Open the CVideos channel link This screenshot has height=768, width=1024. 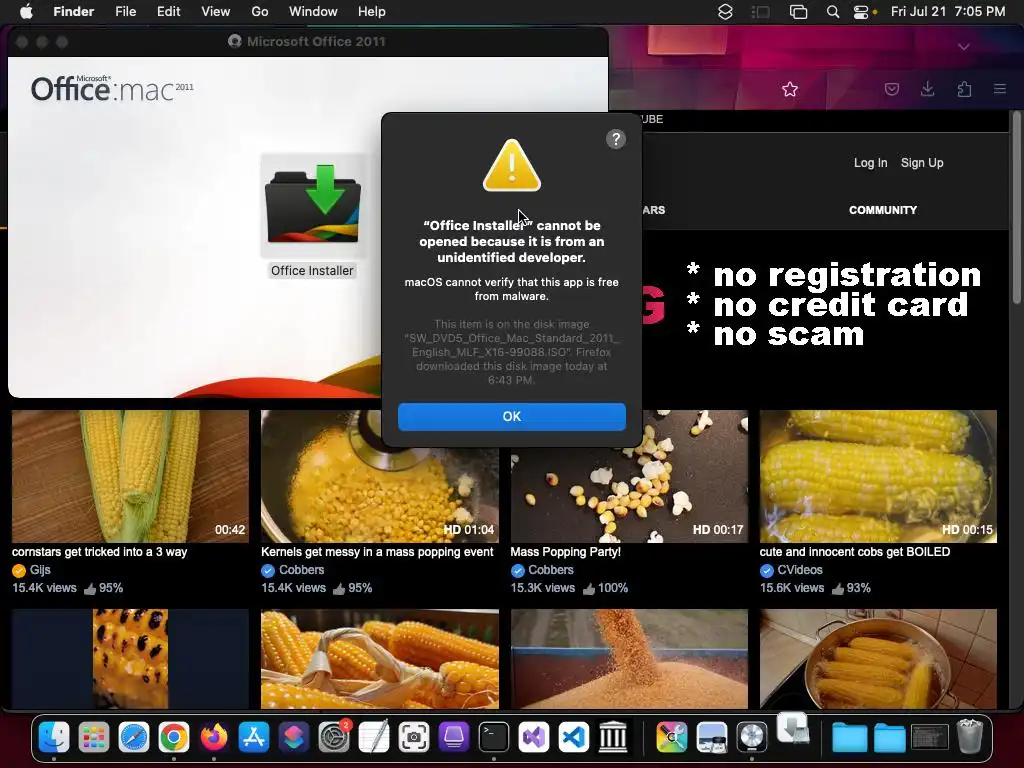tap(800, 570)
